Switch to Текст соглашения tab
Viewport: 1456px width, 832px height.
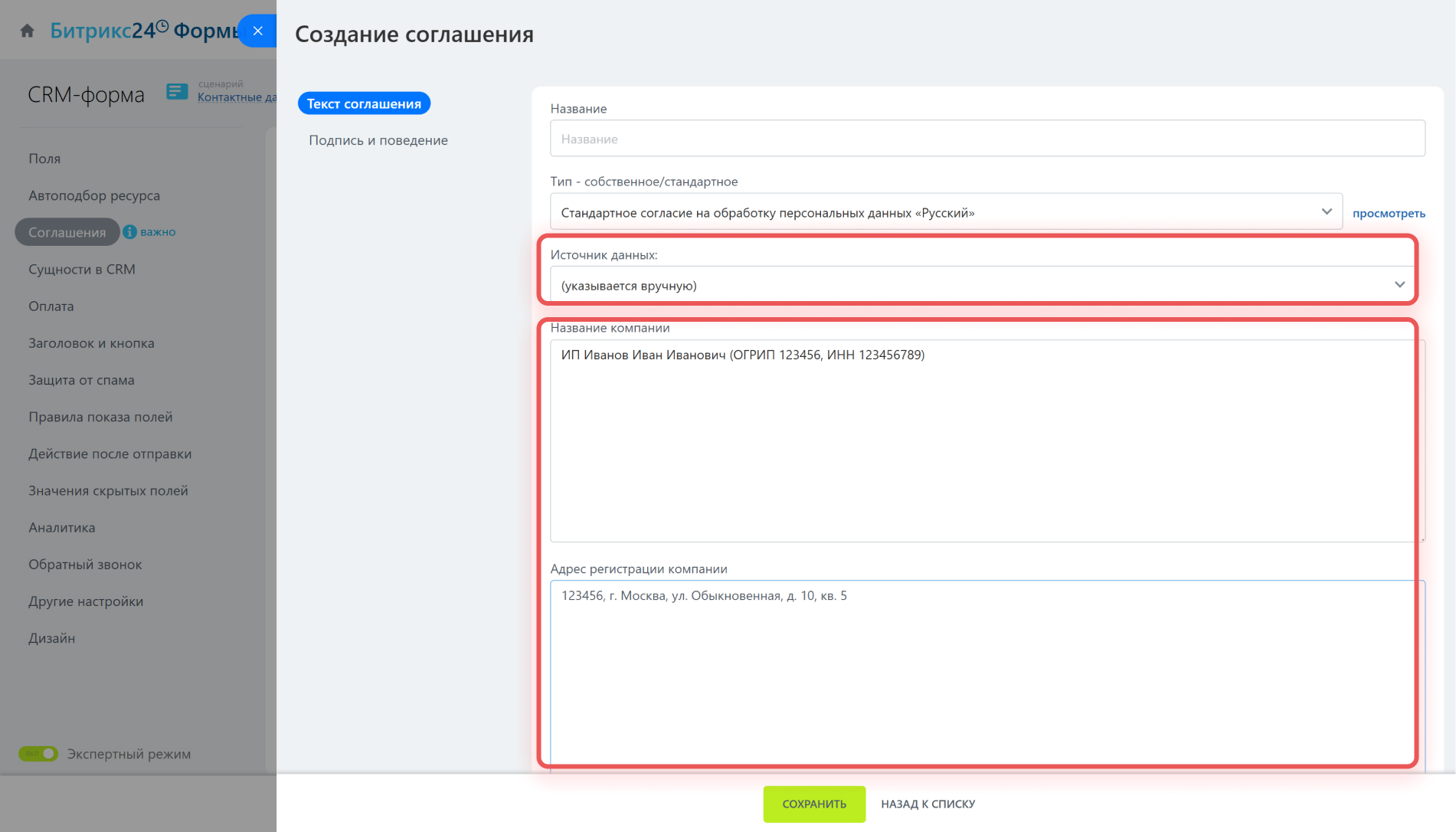[364, 103]
